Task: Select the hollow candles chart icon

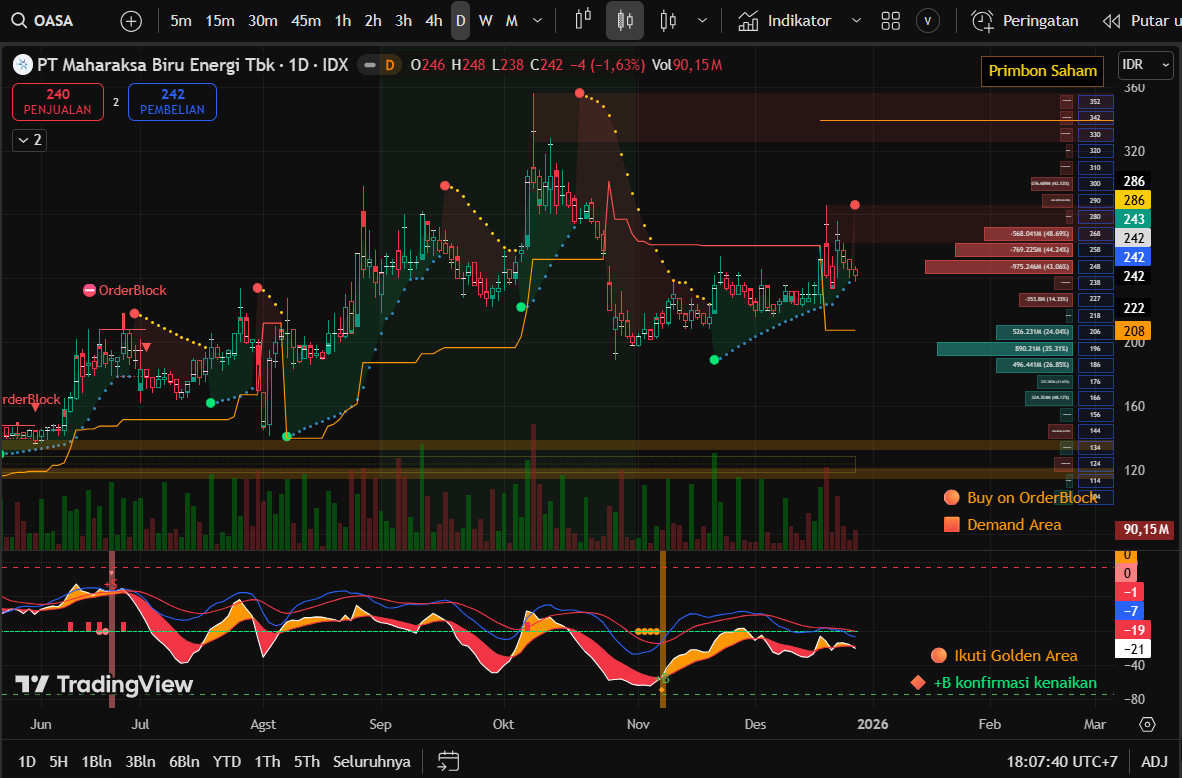Action: [668, 21]
